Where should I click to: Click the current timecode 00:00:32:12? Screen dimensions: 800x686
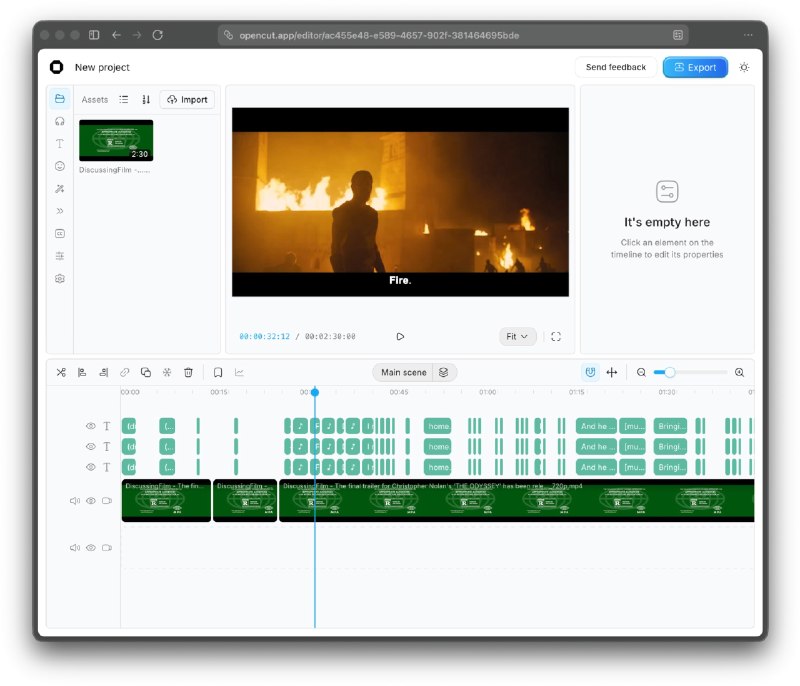[264, 336]
